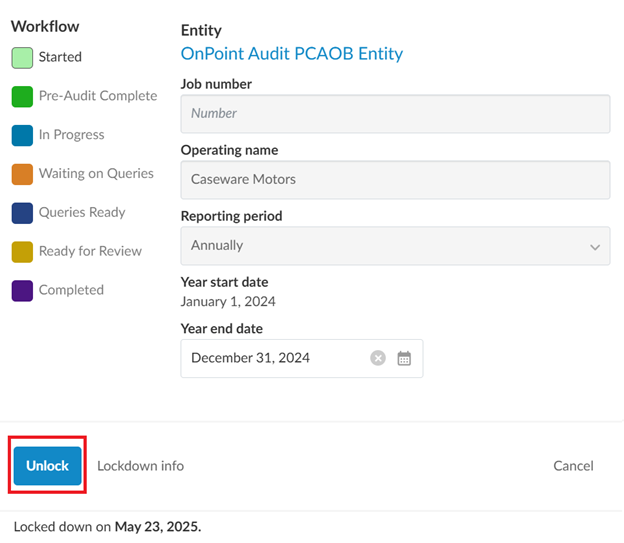Focus the Operating name field
The width and height of the screenshot is (624, 543).
pyautogui.click(x=394, y=180)
